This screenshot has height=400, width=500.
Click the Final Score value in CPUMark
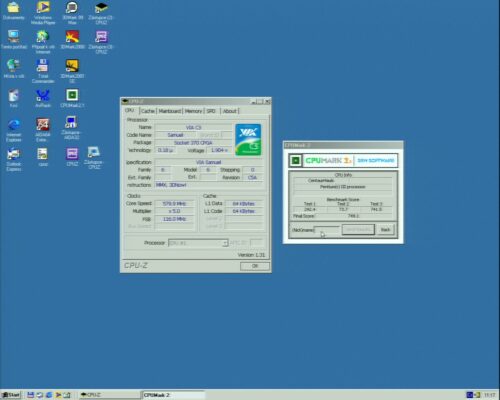353,216
